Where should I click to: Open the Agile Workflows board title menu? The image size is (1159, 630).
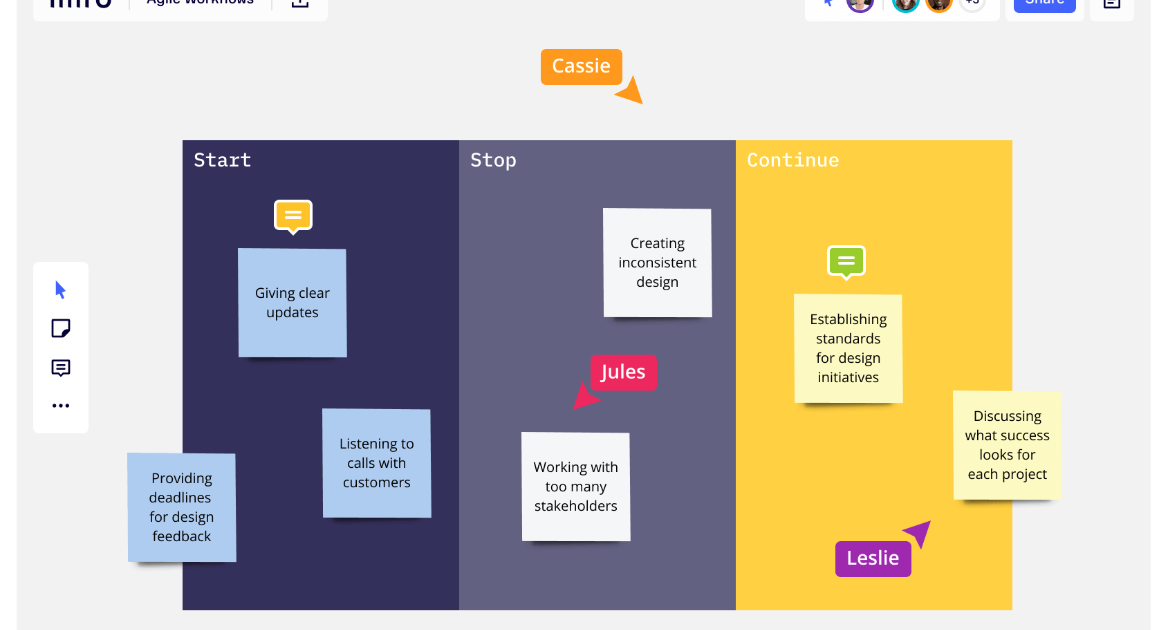click(199, 3)
